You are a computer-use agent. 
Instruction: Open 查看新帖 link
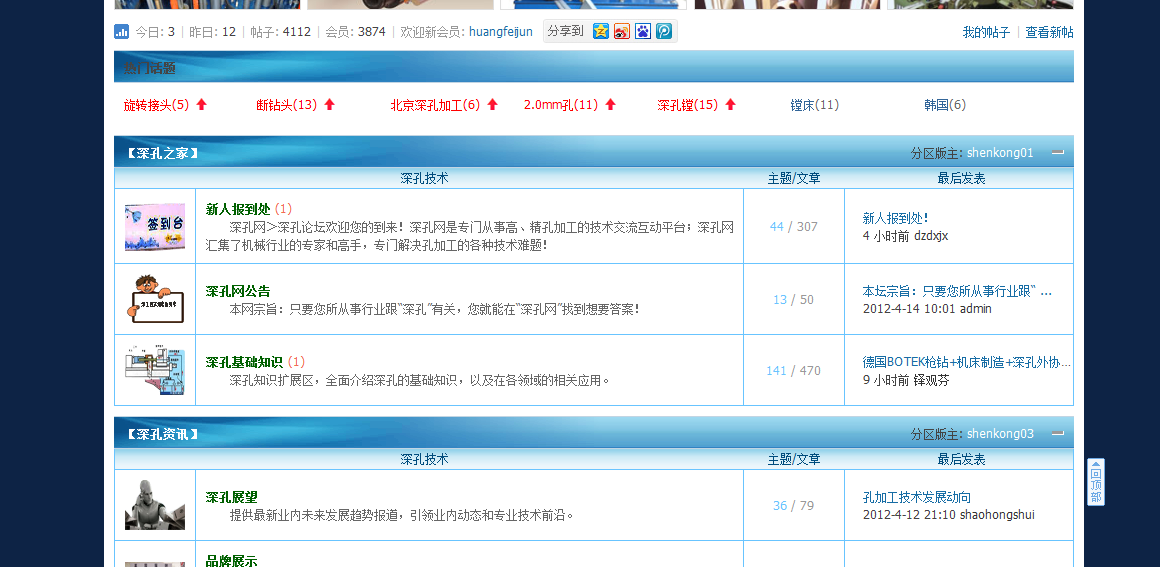[1049, 33]
